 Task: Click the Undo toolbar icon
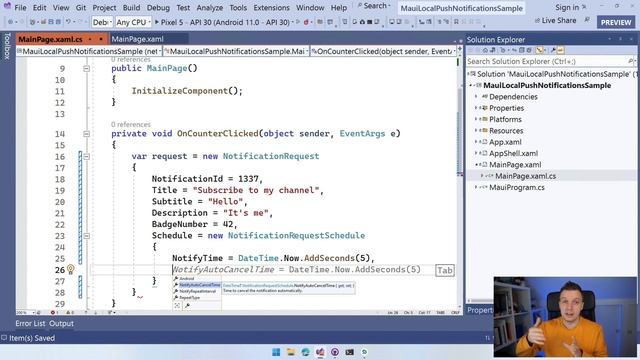[68, 22]
